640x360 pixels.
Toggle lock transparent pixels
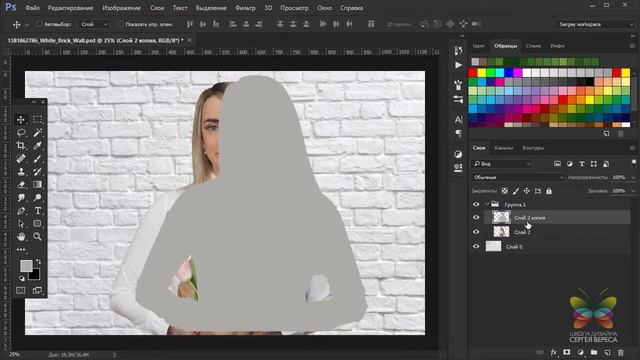(x=505, y=191)
